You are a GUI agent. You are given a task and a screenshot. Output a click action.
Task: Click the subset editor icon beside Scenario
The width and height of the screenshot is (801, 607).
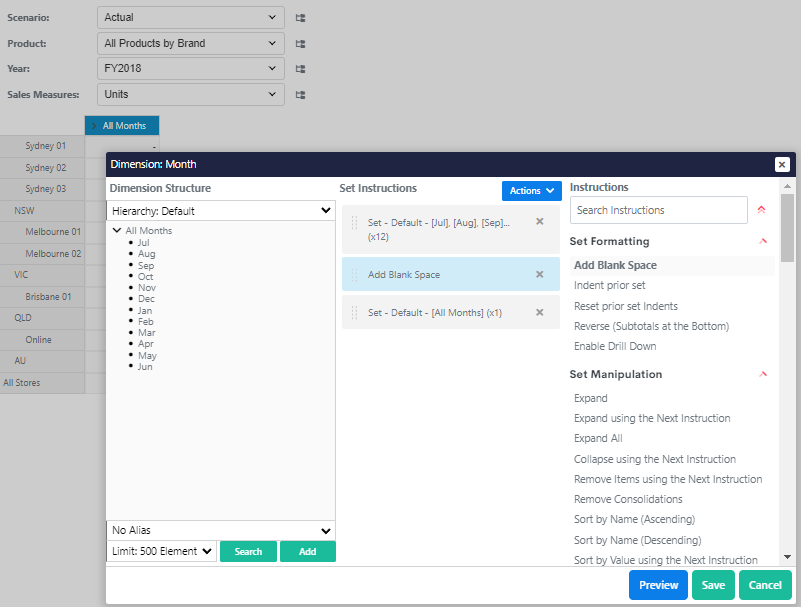point(300,18)
